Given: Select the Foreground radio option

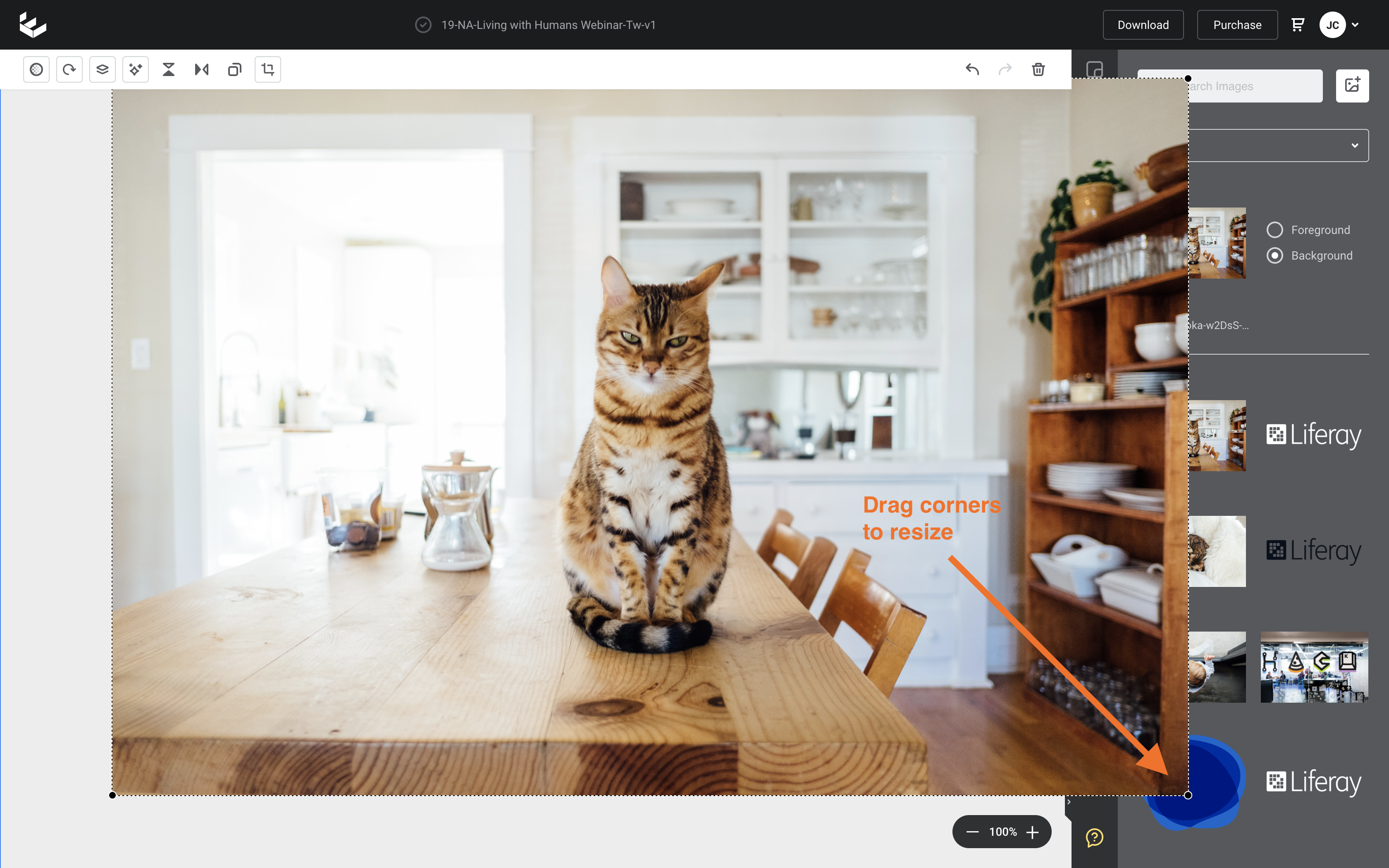Looking at the screenshot, I should (1275, 230).
